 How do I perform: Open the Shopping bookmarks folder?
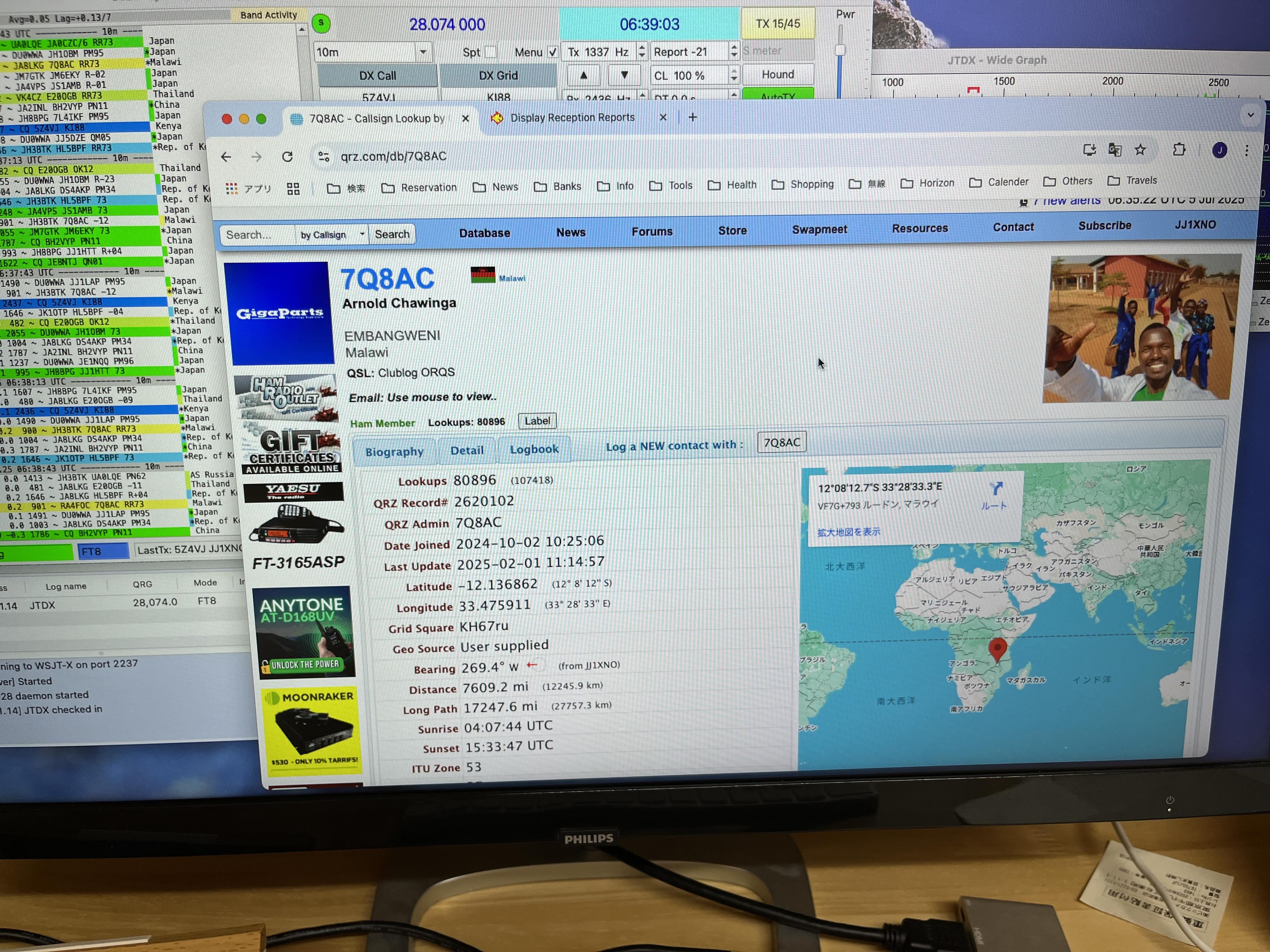[x=803, y=184]
